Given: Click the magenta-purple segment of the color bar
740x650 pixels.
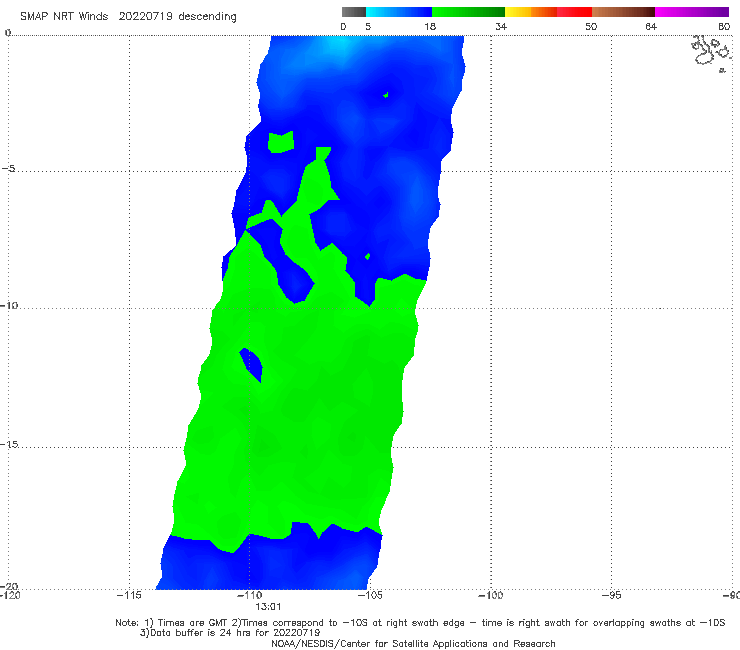Looking at the screenshot, I should pos(691,12).
